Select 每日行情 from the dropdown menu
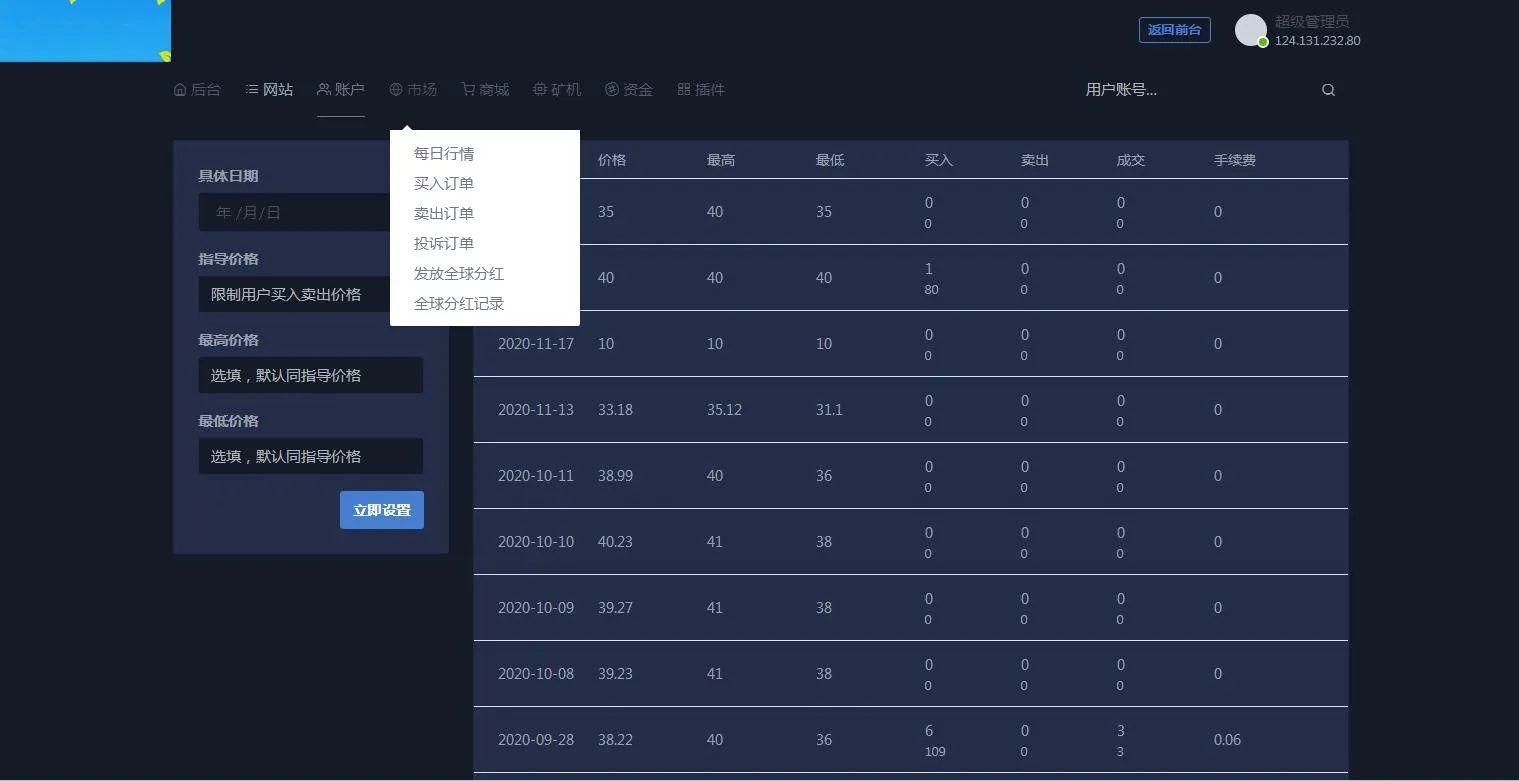 pyautogui.click(x=444, y=154)
